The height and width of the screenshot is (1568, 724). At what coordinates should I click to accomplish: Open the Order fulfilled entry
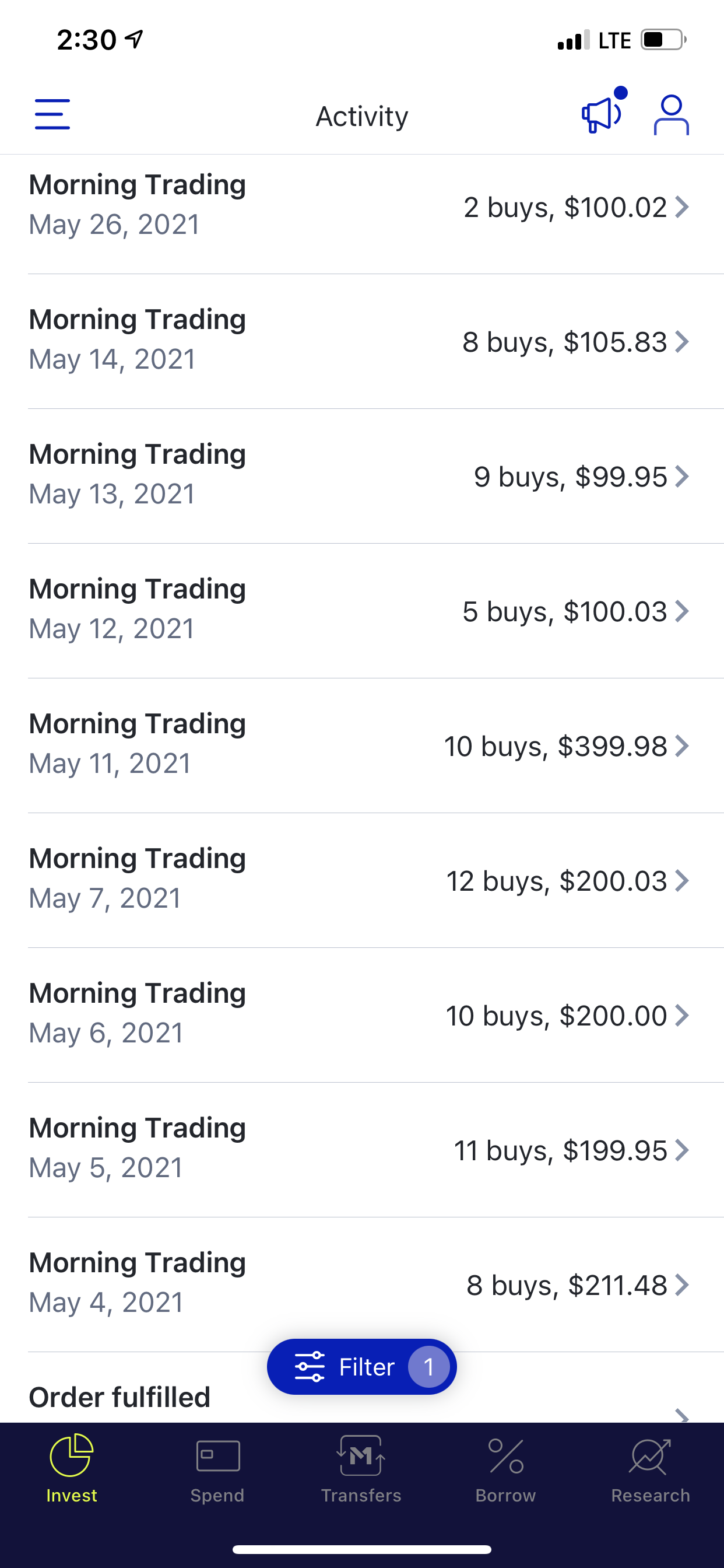[120, 1398]
